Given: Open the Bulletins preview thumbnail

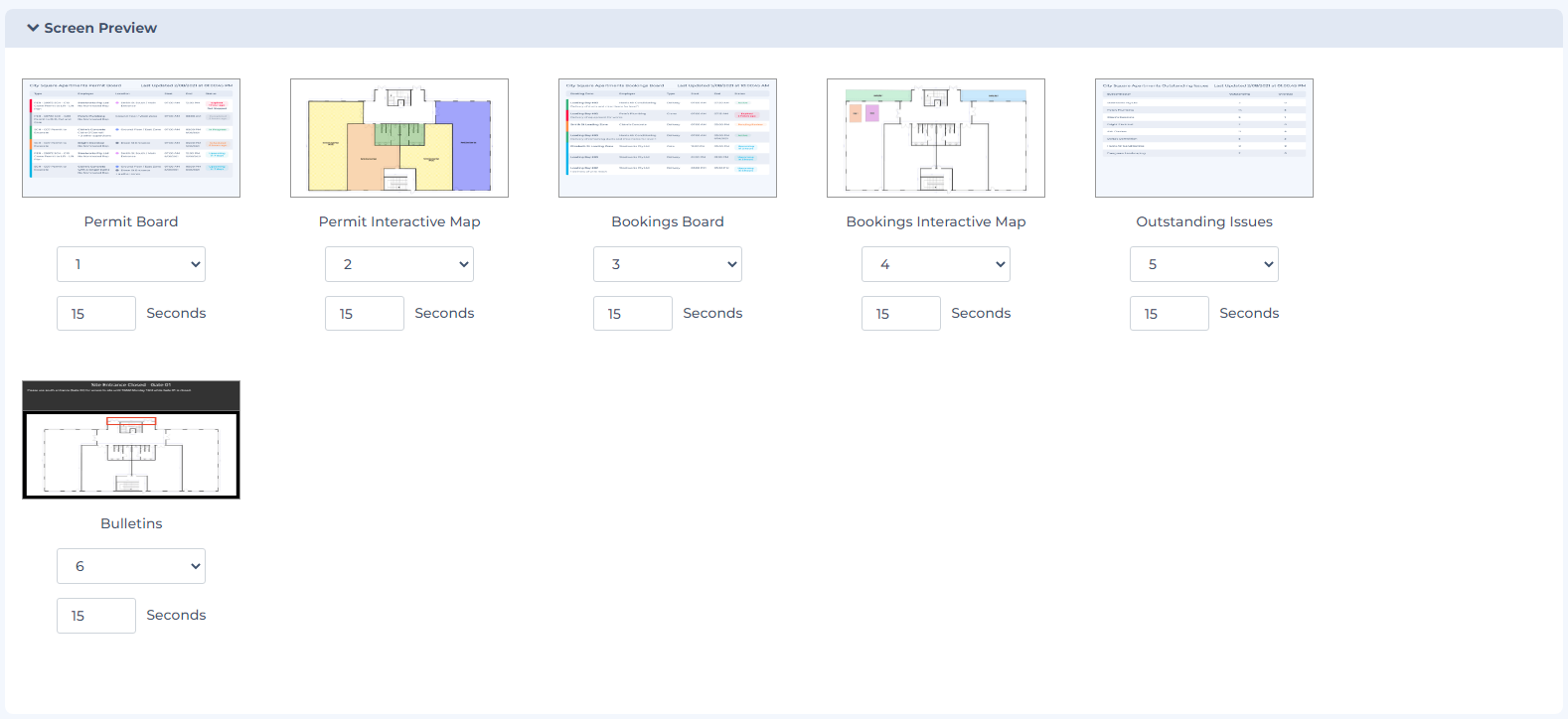Looking at the screenshot, I should click(131, 440).
